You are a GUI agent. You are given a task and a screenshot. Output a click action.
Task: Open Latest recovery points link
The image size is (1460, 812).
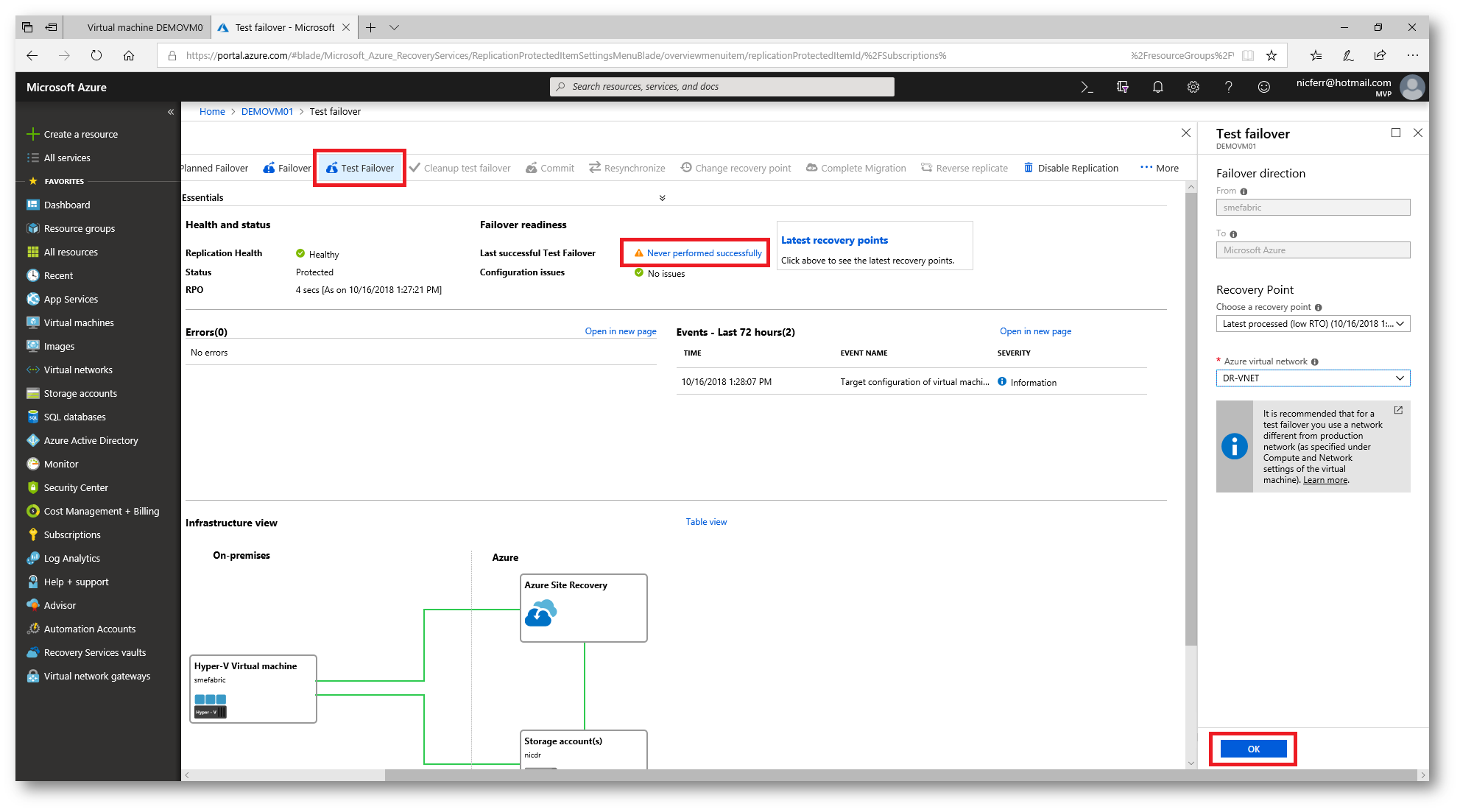pyautogui.click(x=834, y=240)
